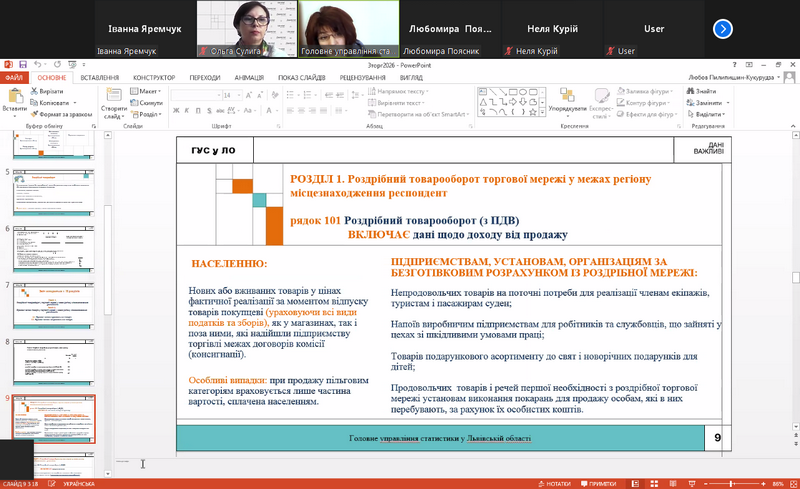Undo the last action in PowerPoint
This screenshot has height=489, width=800.
click(x=37, y=64)
